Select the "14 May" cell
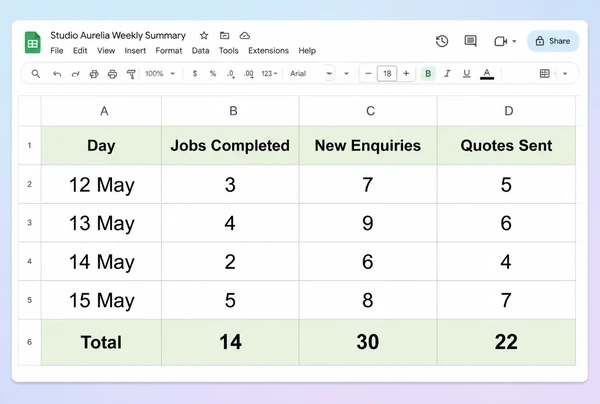 [x=101, y=262]
